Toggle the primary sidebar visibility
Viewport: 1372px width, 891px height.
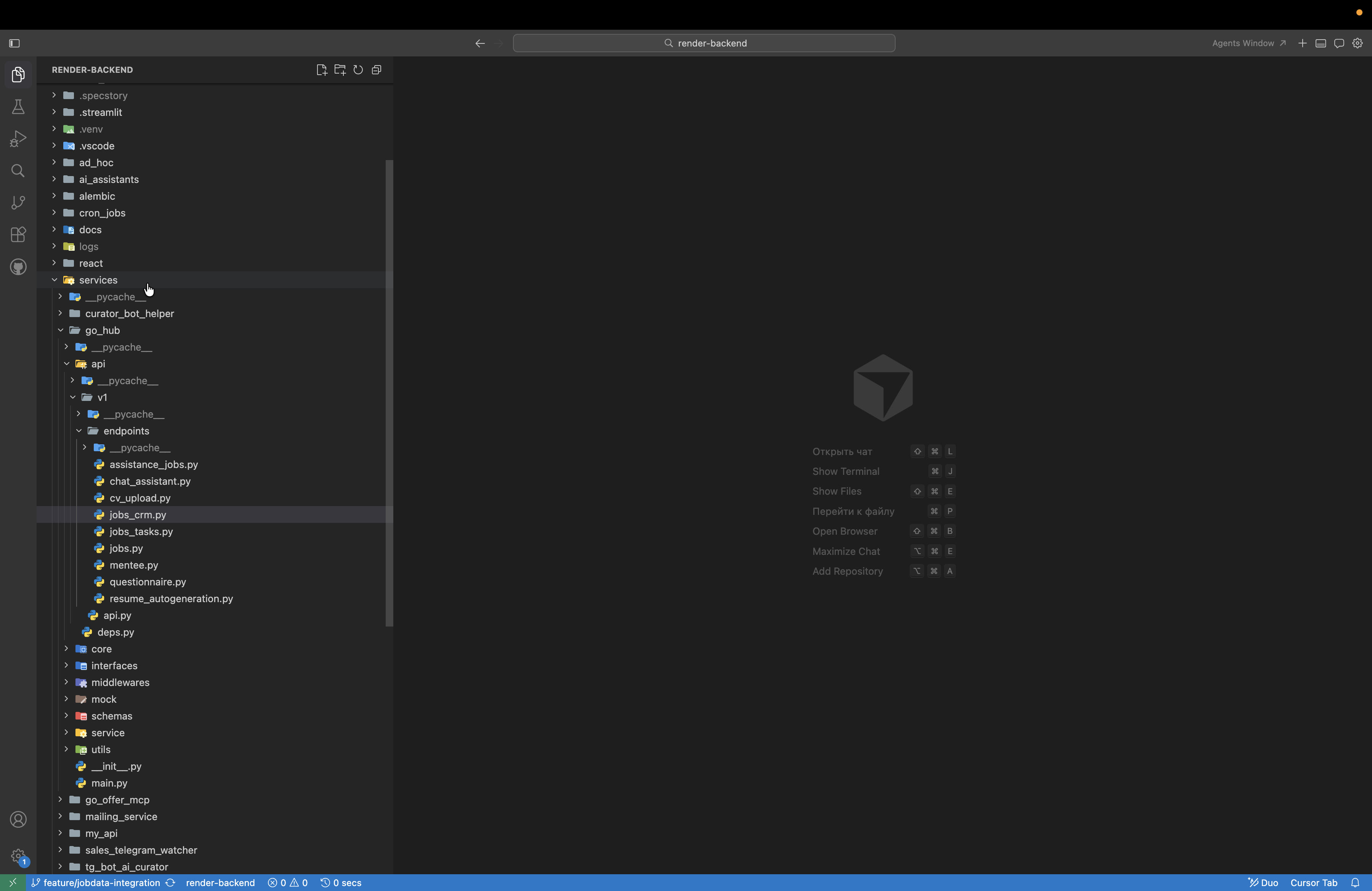coord(14,43)
